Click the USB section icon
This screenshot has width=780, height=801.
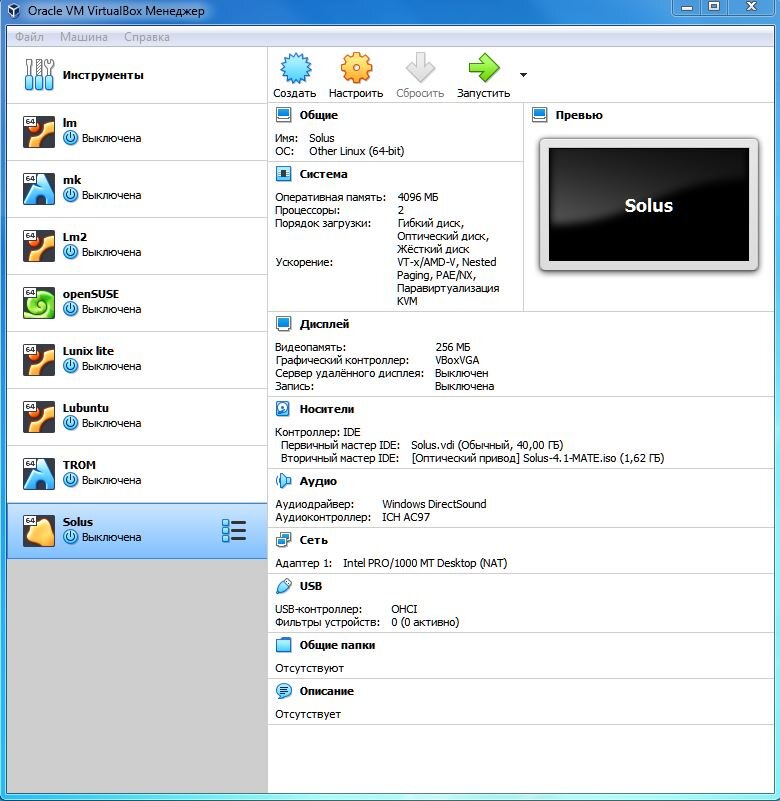284,586
